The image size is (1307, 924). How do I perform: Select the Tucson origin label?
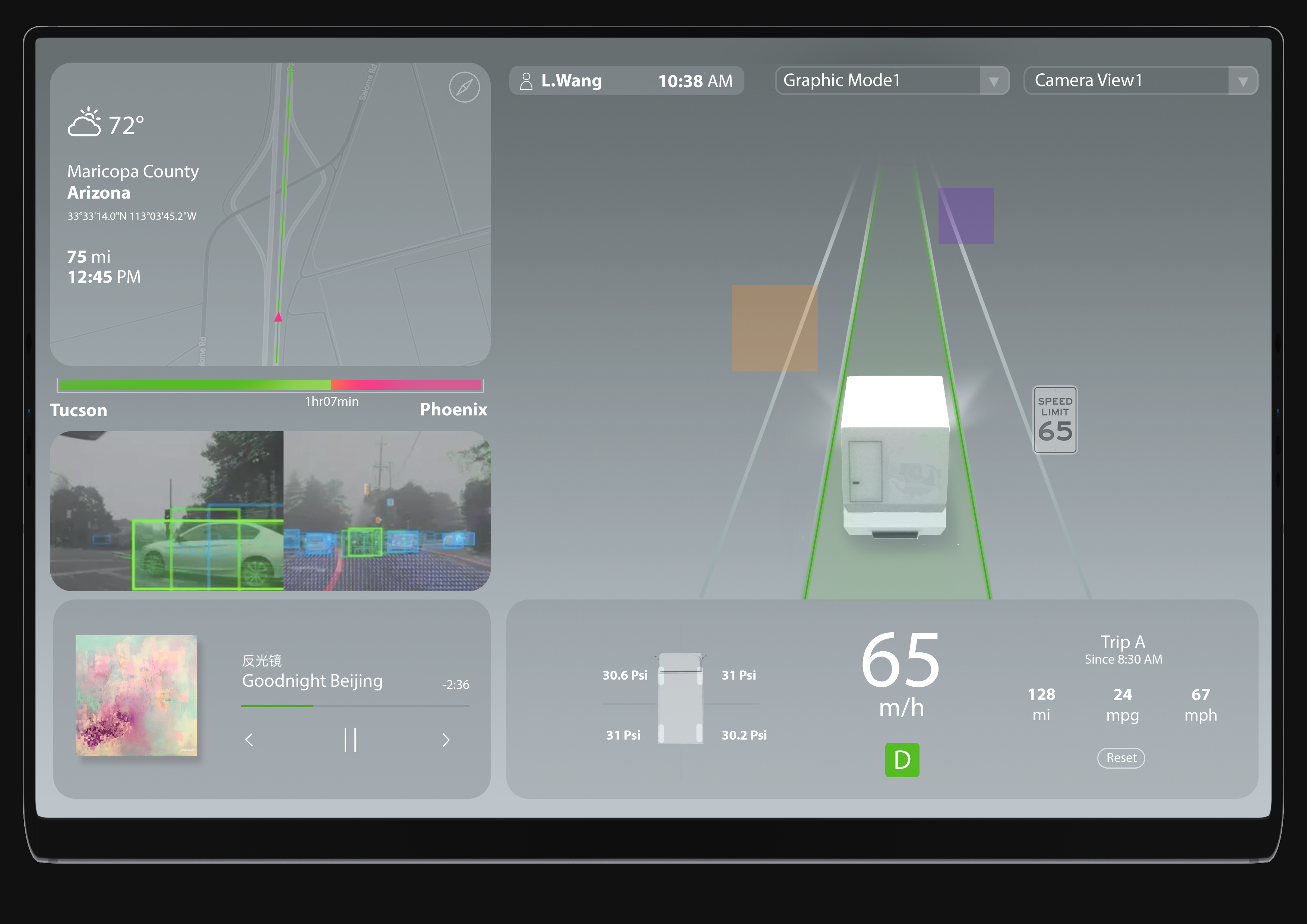(79, 411)
